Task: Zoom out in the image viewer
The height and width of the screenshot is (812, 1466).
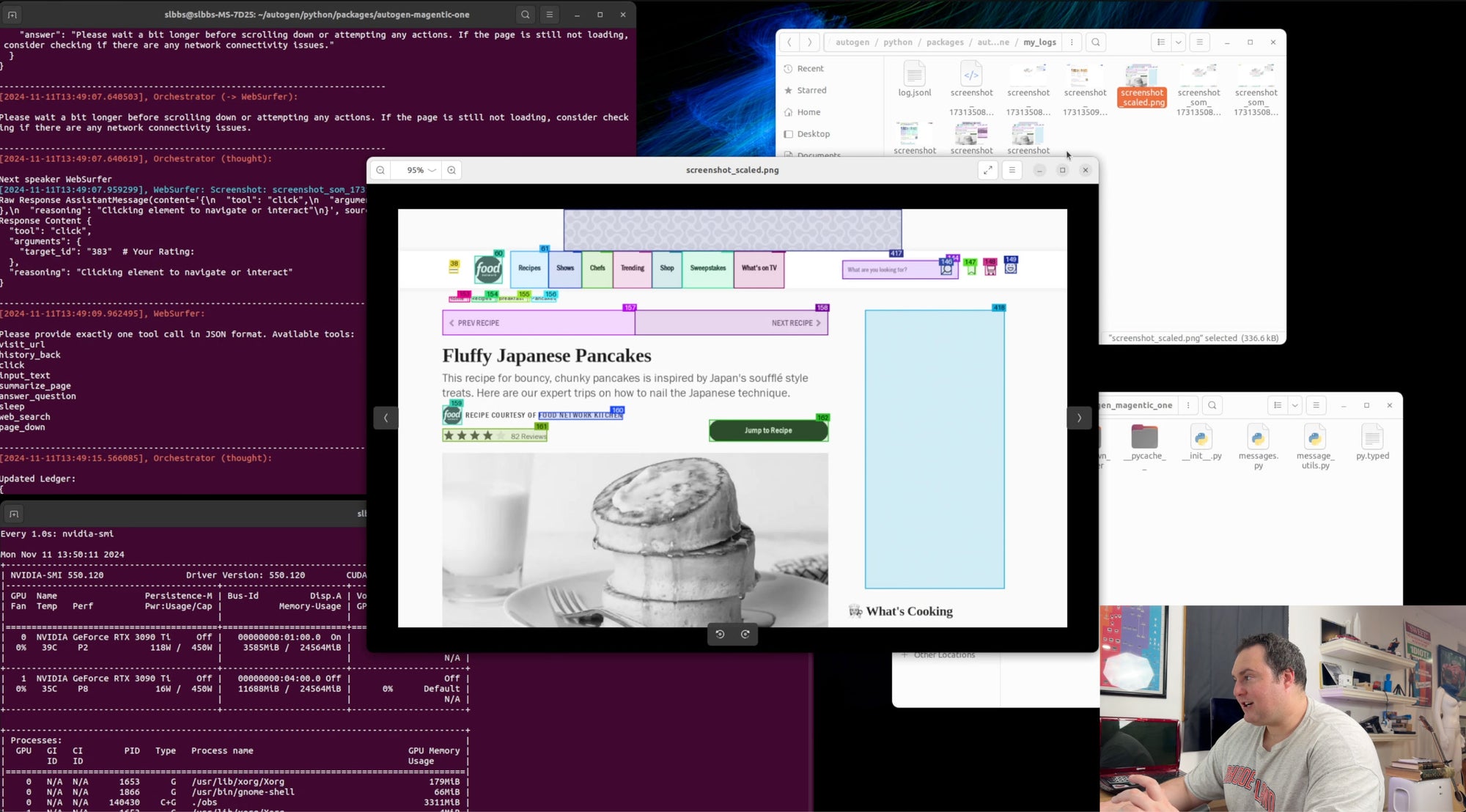Action: pos(380,170)
